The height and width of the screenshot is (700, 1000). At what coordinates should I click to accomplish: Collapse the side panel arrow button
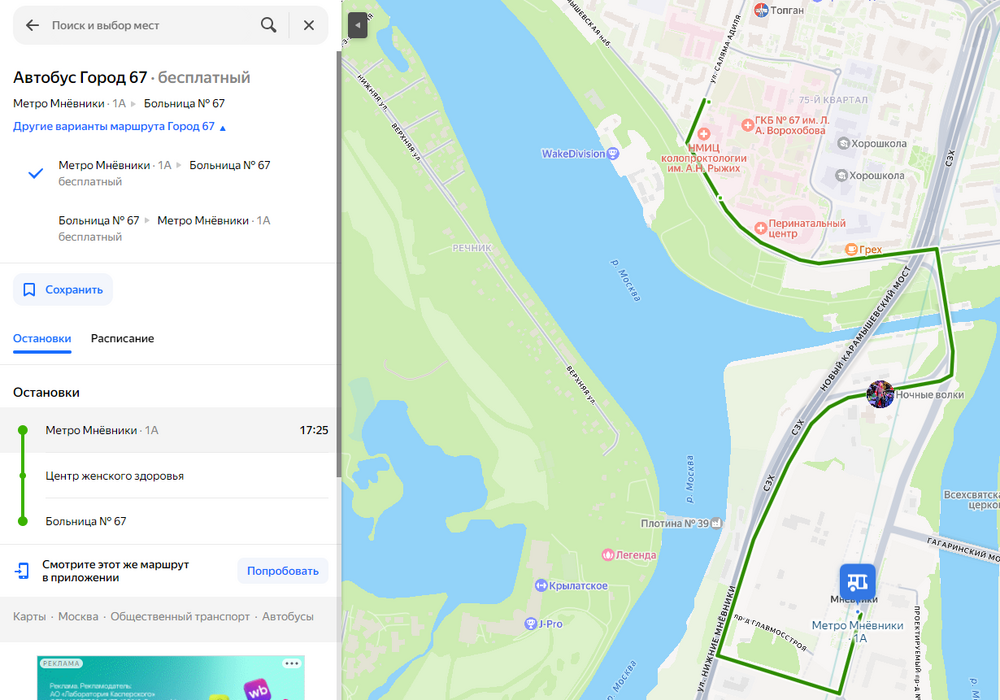pos(357,26)
